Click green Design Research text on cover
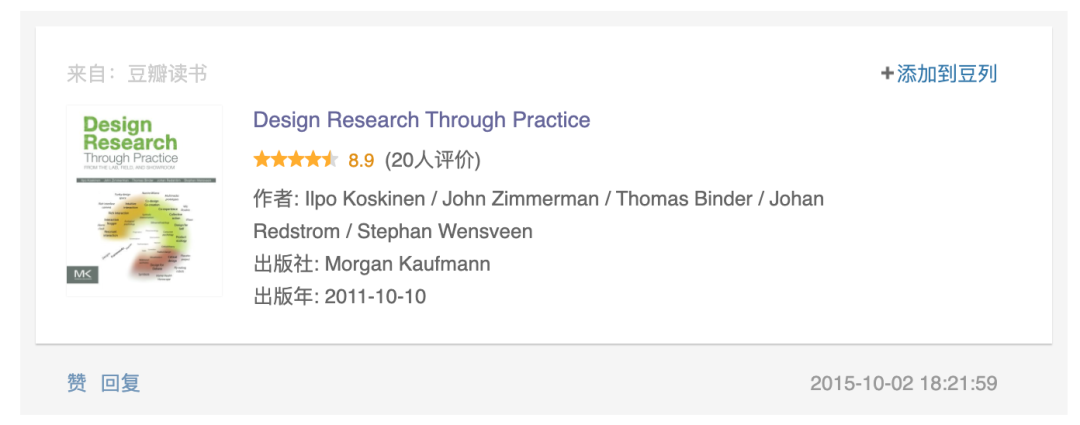The width and height of the screenshot is (1080, 425). point(129,134)
